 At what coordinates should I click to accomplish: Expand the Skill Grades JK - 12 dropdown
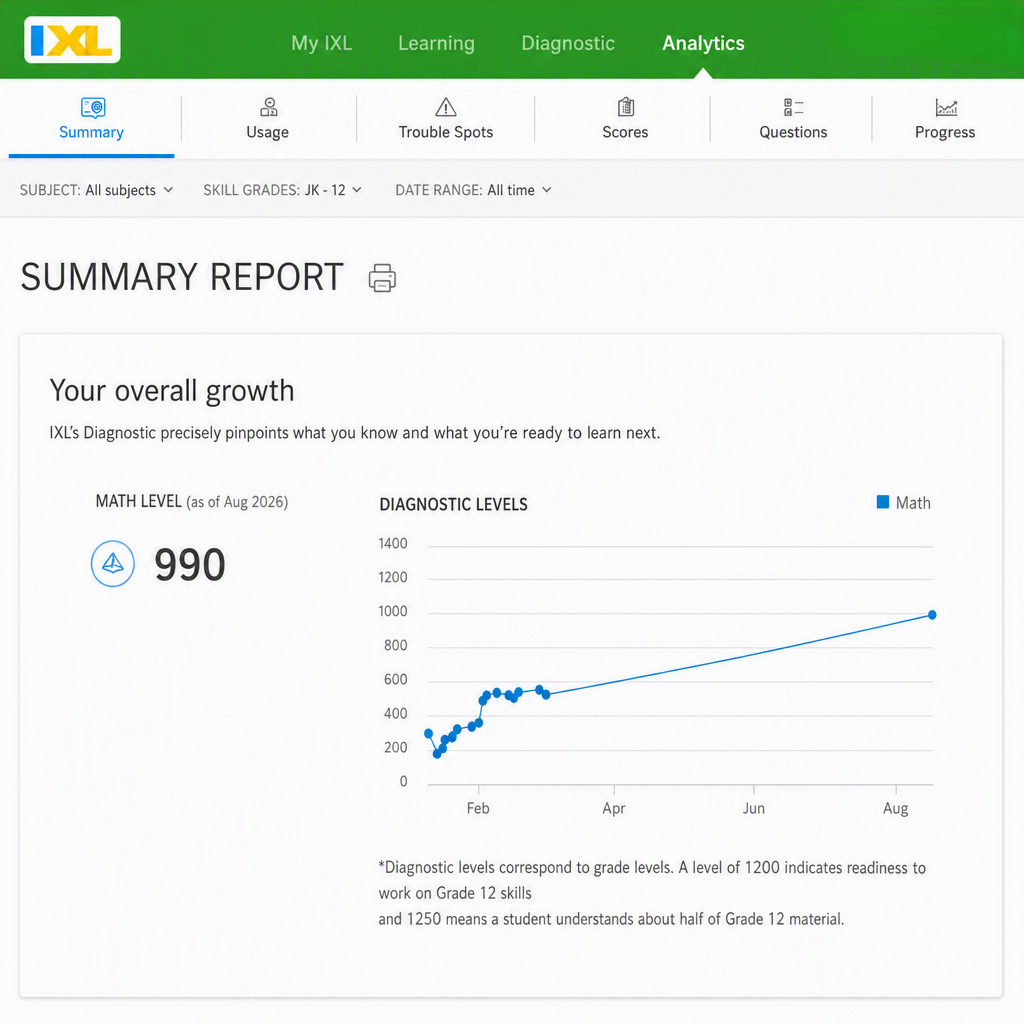pyautogui.click(x=282, y=190)
